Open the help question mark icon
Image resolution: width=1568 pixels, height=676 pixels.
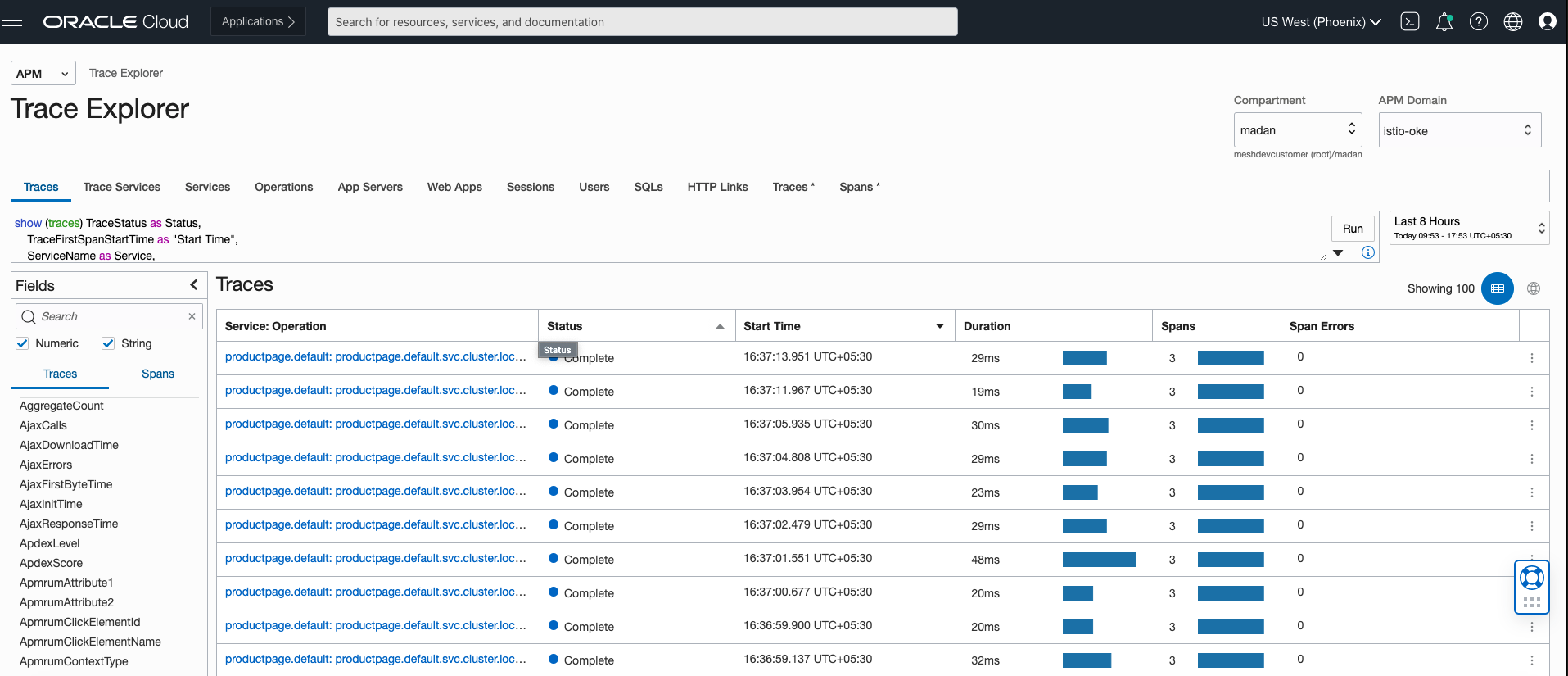pos(1478,22)
